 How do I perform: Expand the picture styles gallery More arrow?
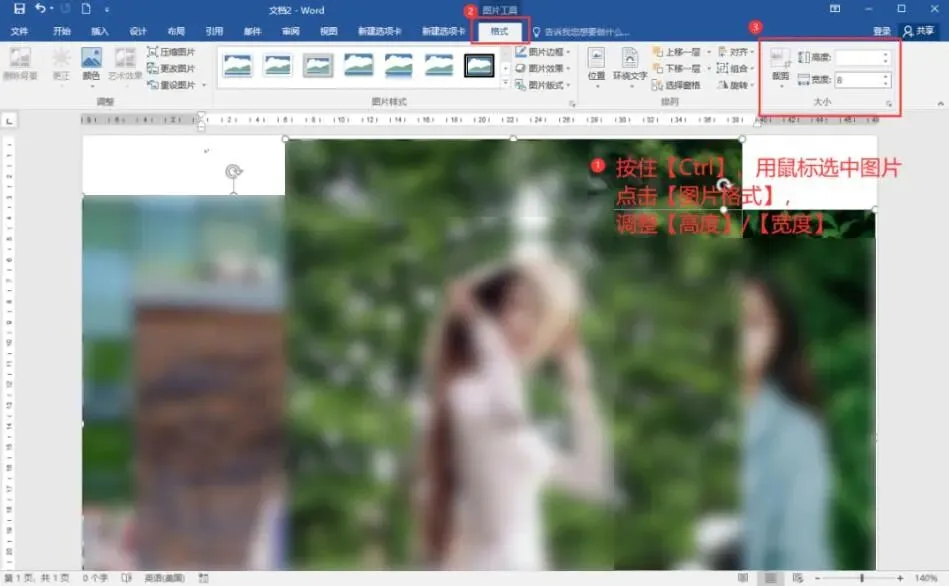tap(506, 84)
